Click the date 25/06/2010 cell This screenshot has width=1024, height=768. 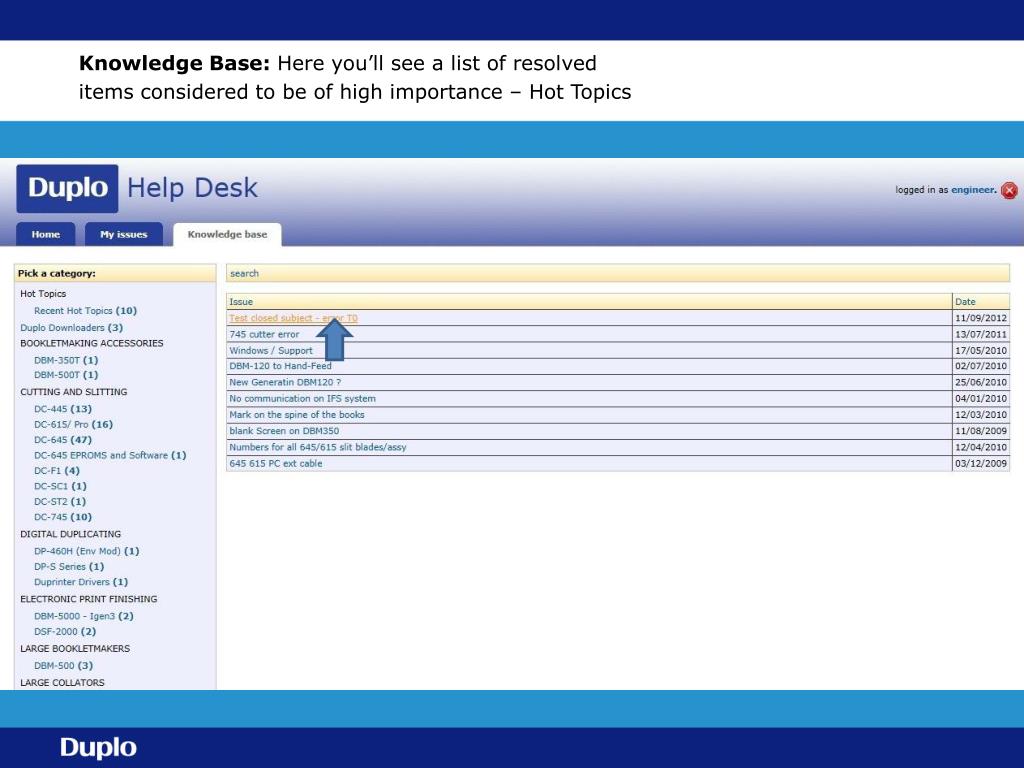(981, 382)
